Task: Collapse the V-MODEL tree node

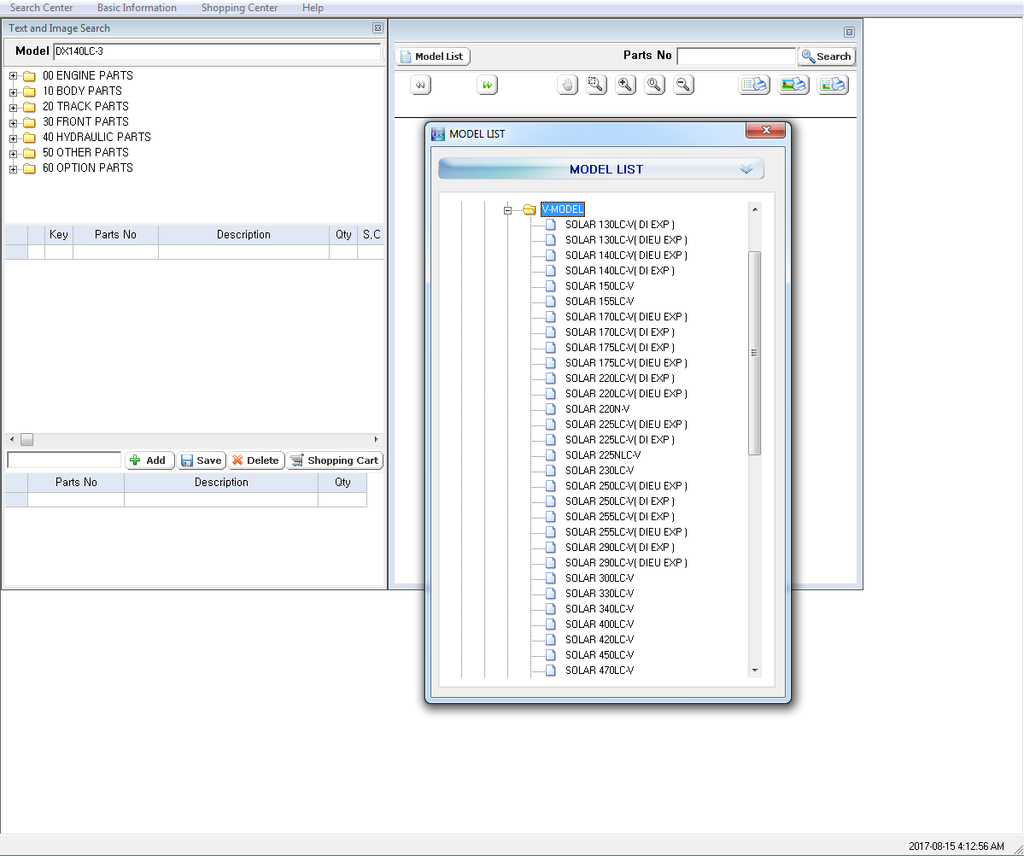Action: 507,210
